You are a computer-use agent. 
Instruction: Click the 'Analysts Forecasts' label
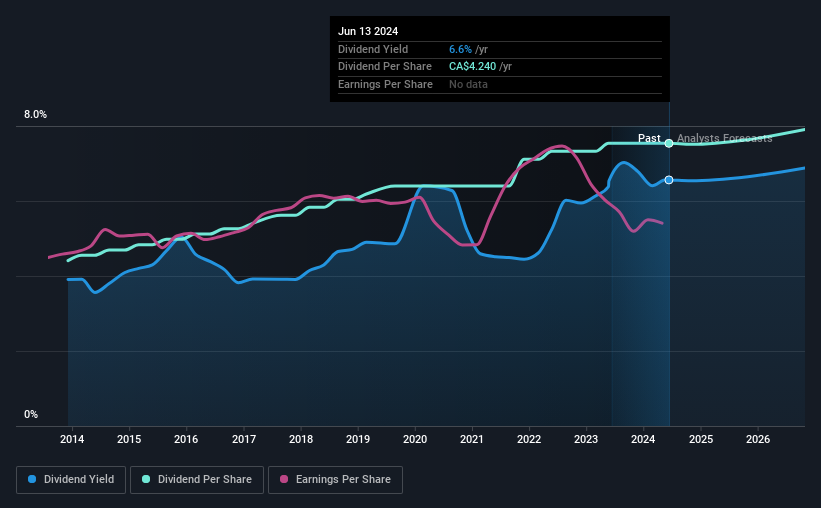[x=725, y=138]
